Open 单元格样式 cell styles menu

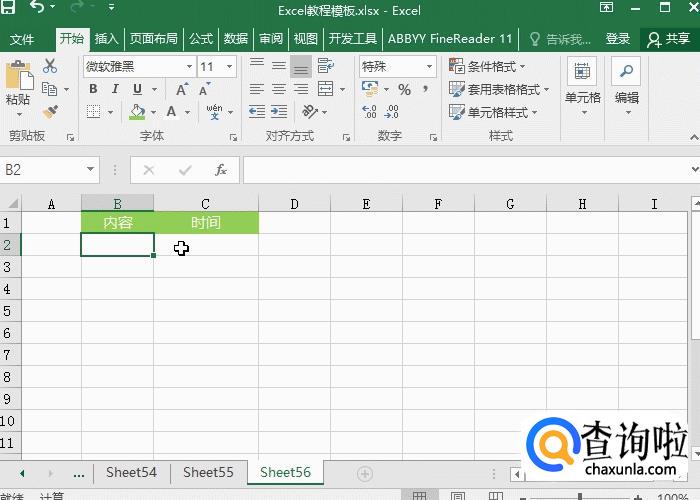(493, 112)
